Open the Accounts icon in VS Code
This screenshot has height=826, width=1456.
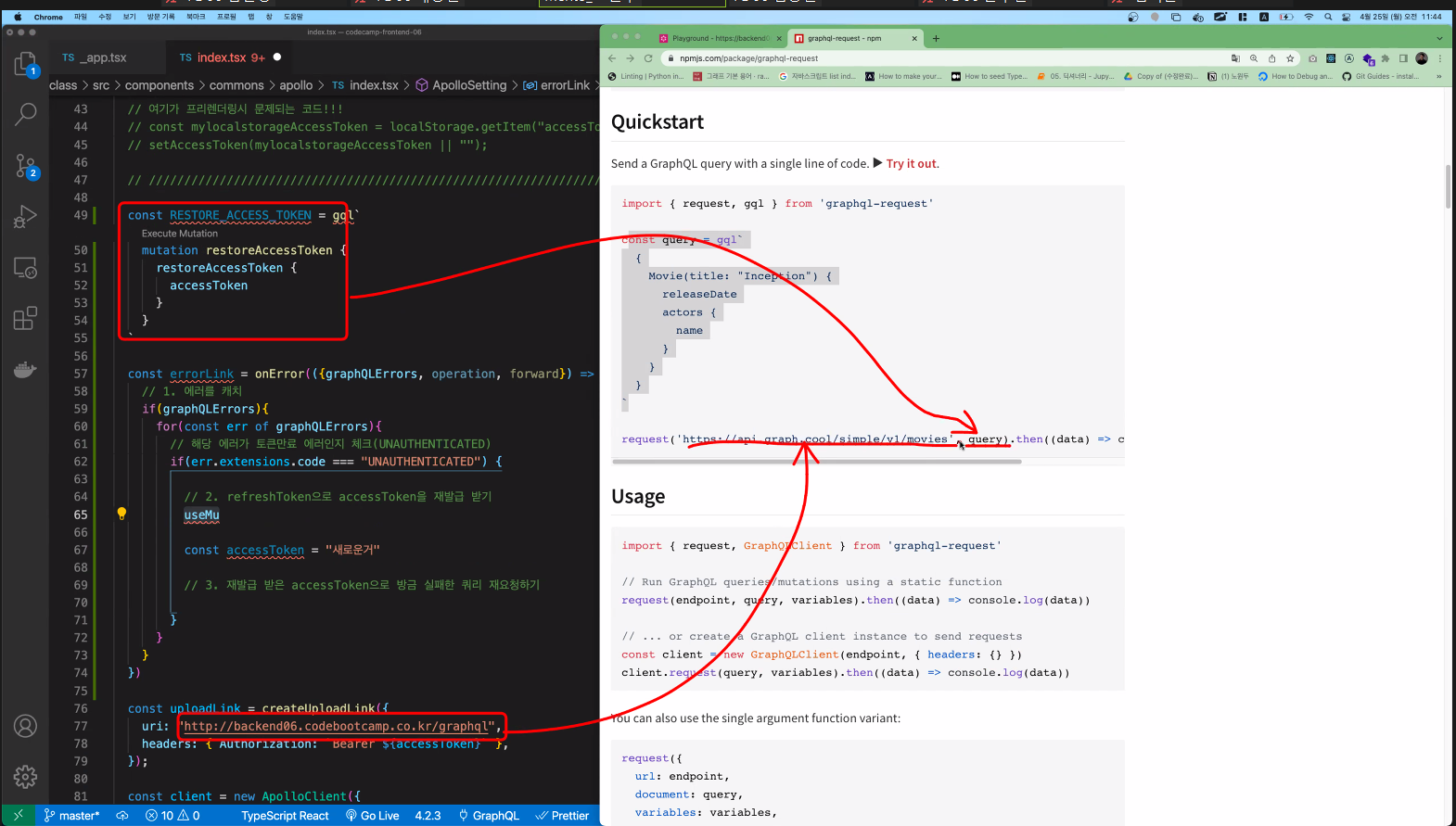(x=25, y=726)
